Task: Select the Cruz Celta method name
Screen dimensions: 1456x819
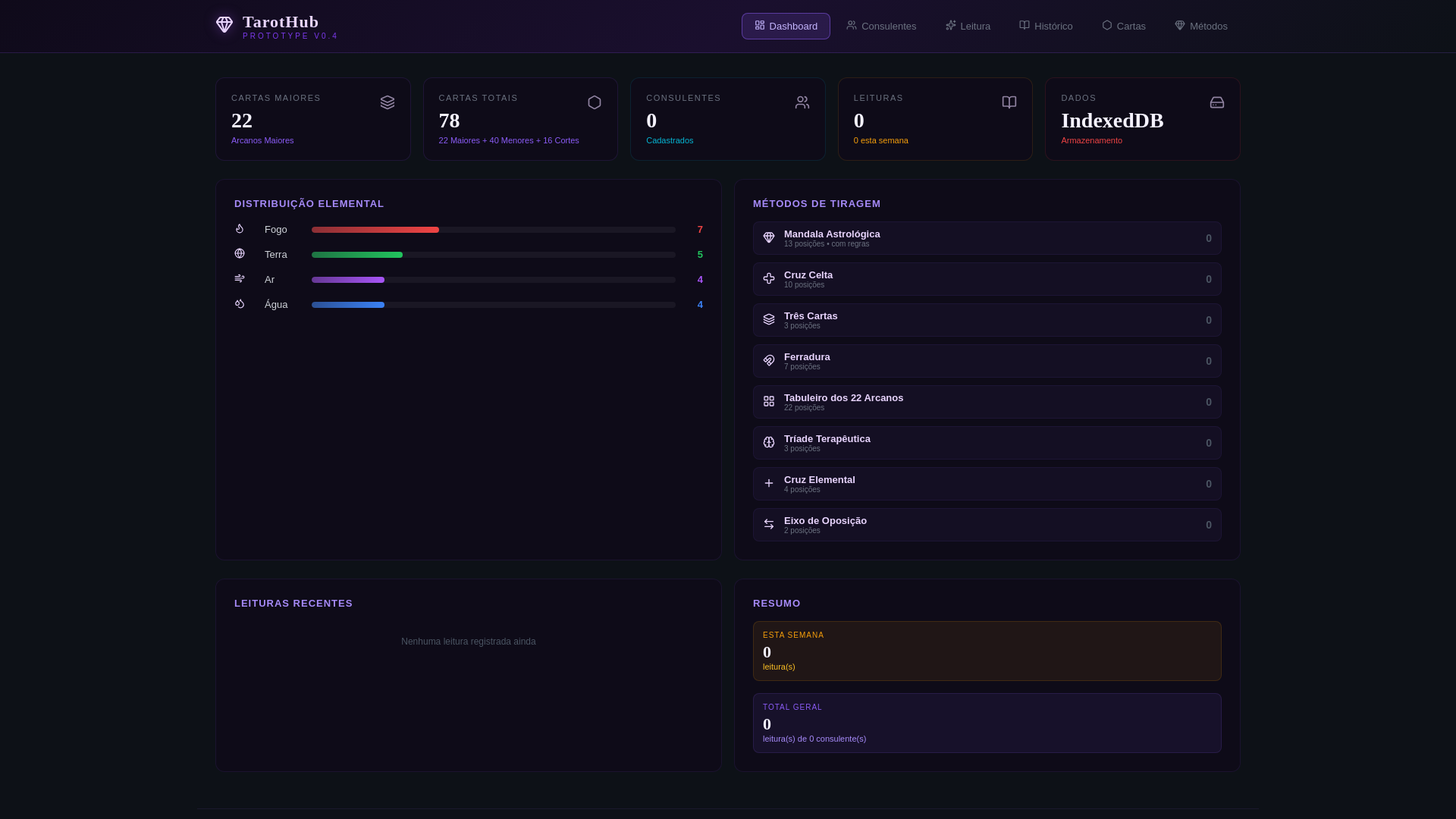Action: click(808, 275)
